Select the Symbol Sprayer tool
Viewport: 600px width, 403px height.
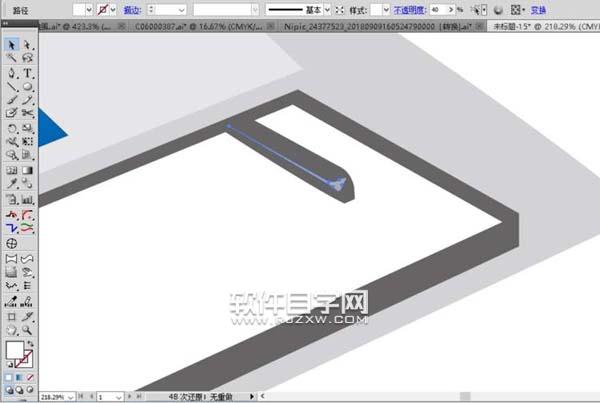coord(11,199)
